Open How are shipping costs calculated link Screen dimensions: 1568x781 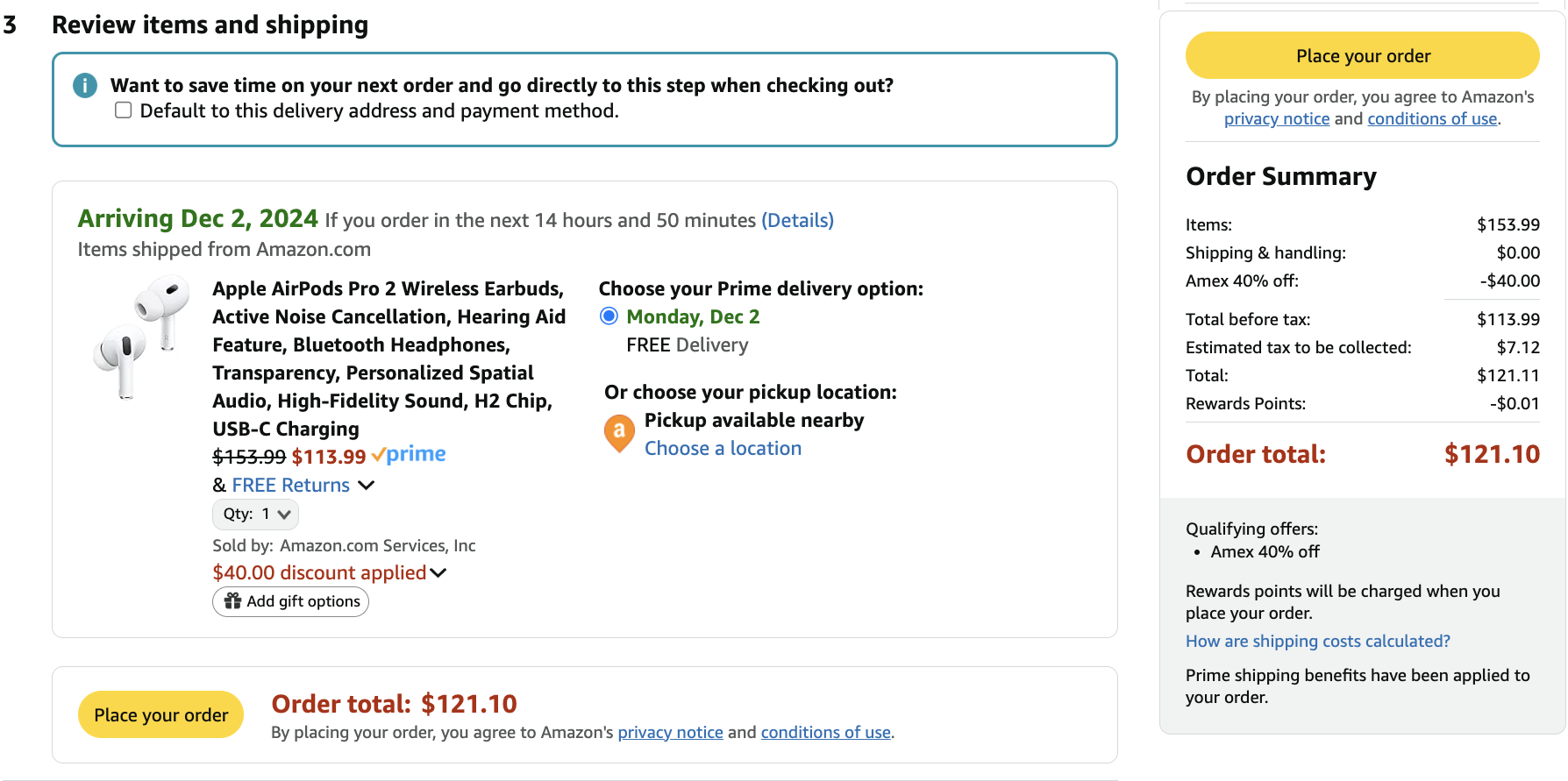pos(1317,642)
